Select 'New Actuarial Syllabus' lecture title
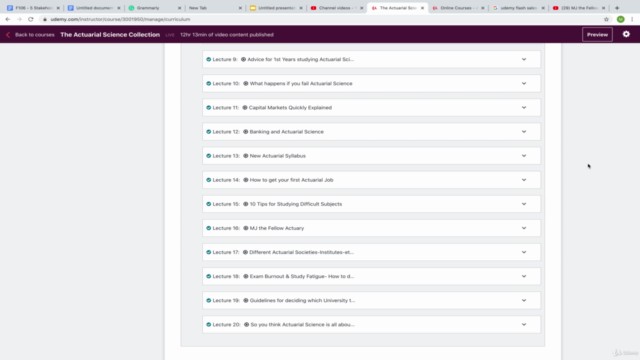Viewport: 640px width, 360px height. click(x=278, y=156)
